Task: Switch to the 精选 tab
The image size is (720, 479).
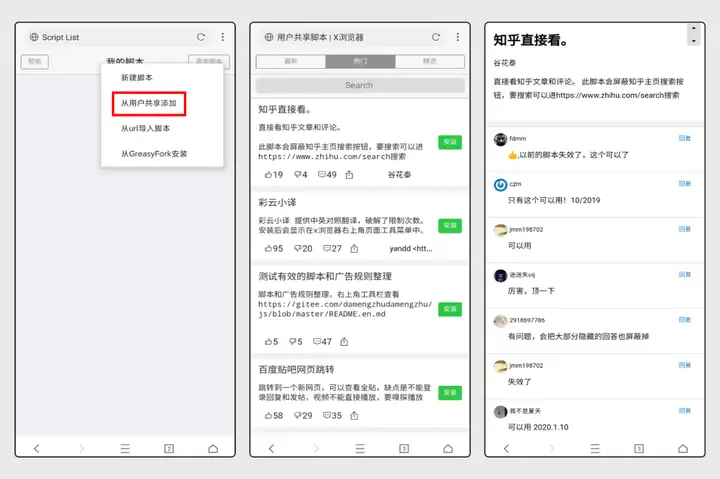Action: (x=430, y=61)
